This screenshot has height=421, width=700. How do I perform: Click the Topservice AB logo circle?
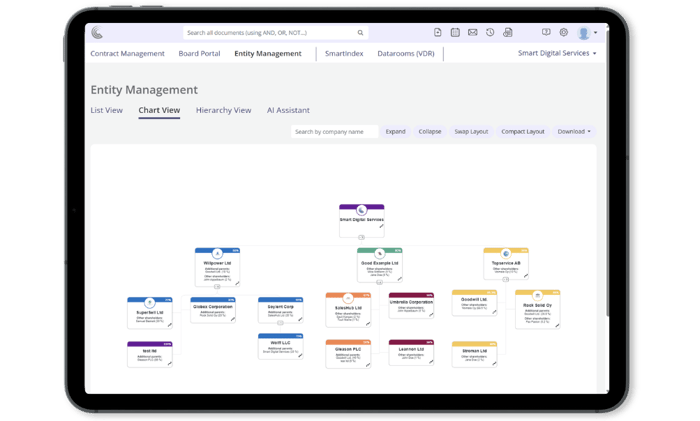(506, 254)
